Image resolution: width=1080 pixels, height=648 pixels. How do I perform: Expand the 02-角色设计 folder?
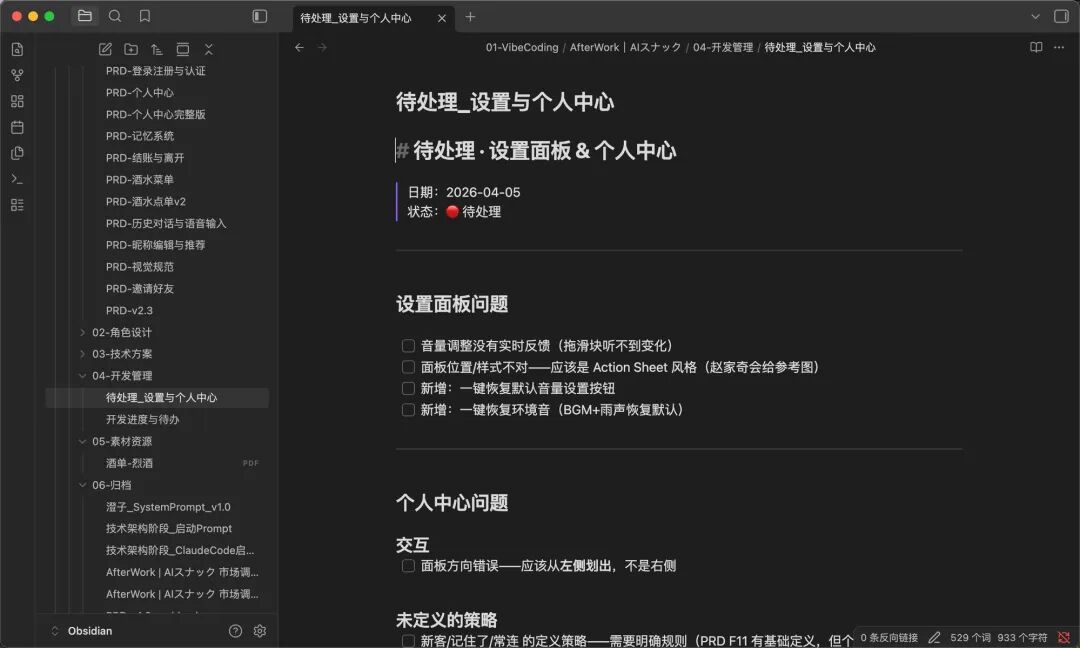(83, 332)
